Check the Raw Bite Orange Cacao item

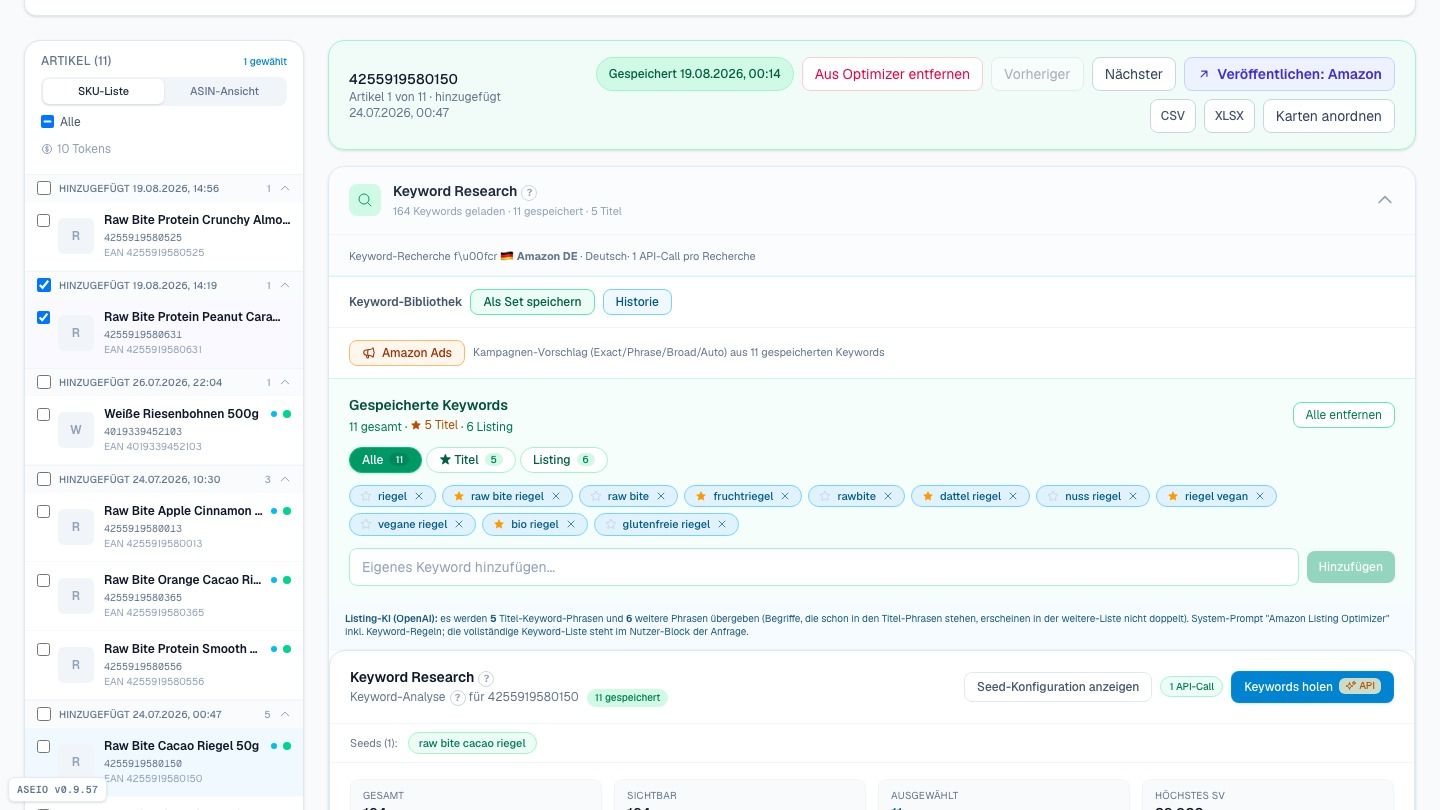(43, 580)
